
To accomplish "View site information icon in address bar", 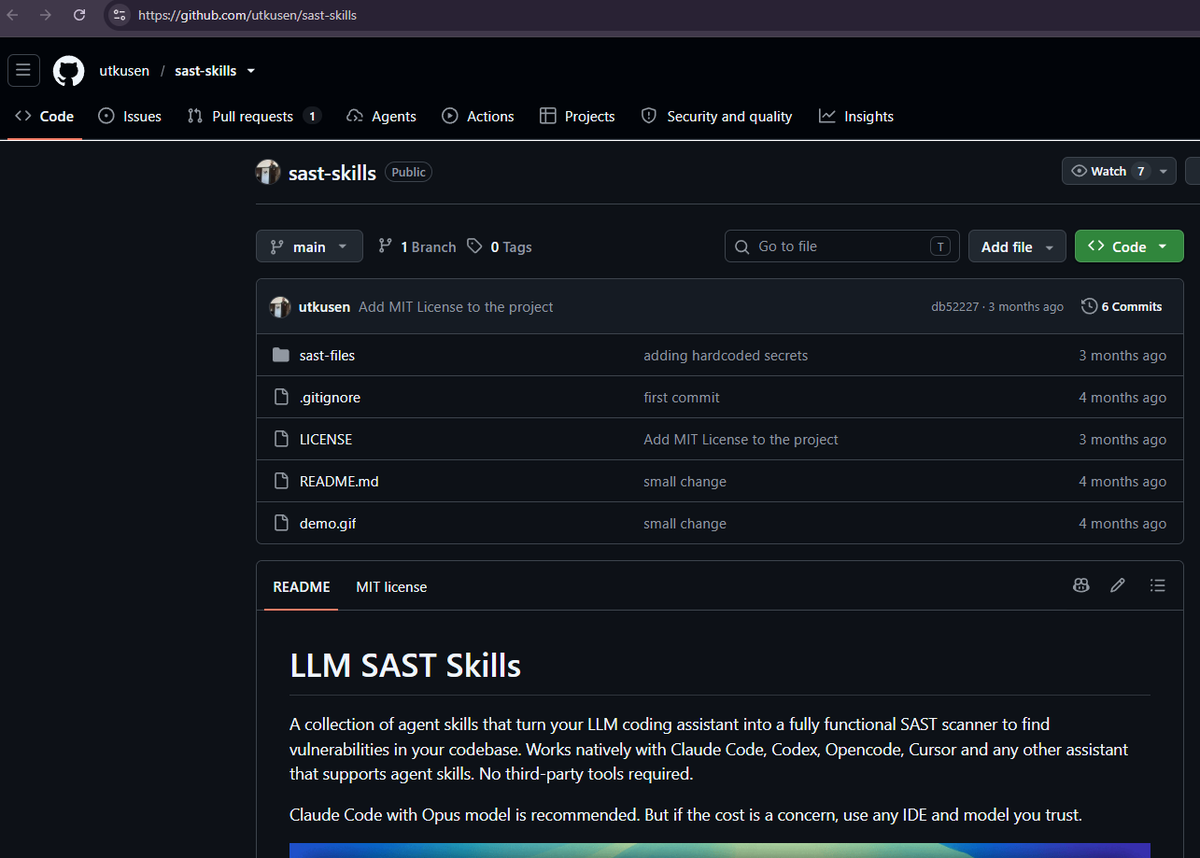I will (119, 15).
